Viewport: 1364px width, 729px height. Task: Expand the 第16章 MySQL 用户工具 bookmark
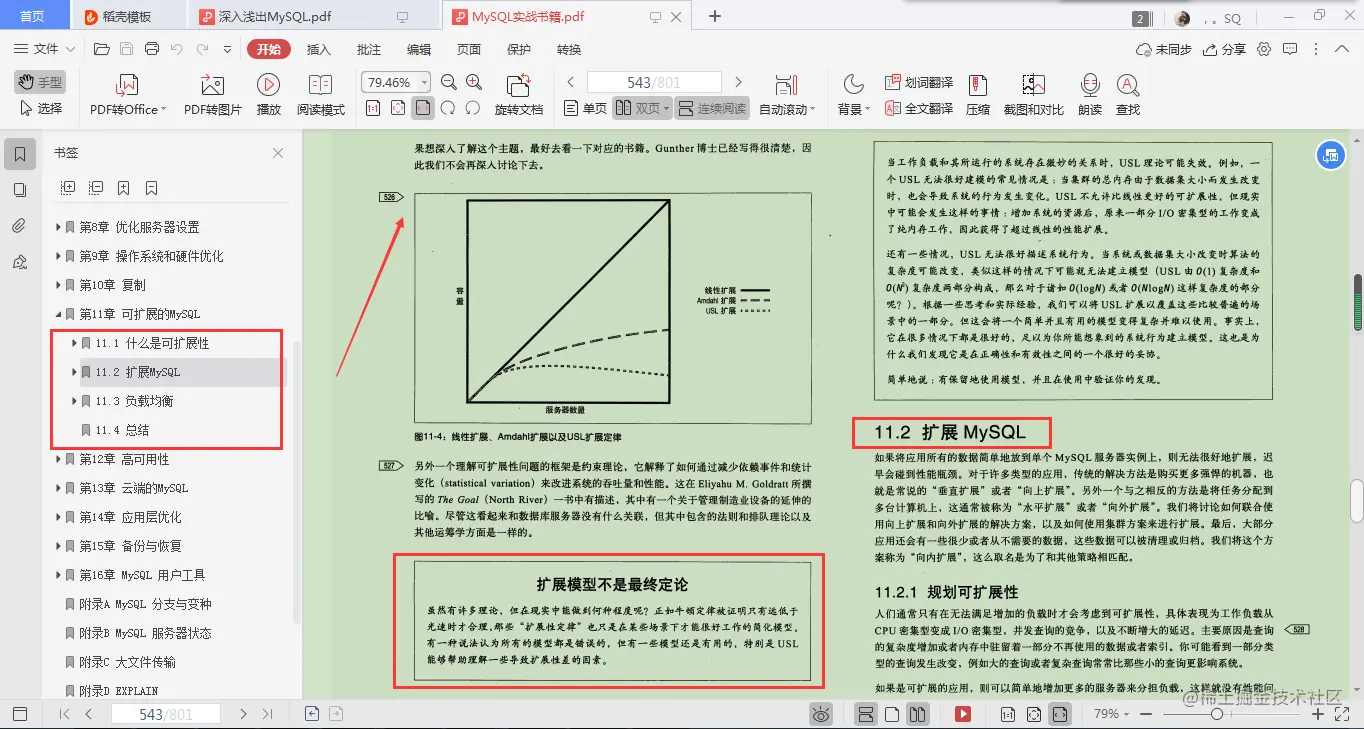click(x=59, y=575)
